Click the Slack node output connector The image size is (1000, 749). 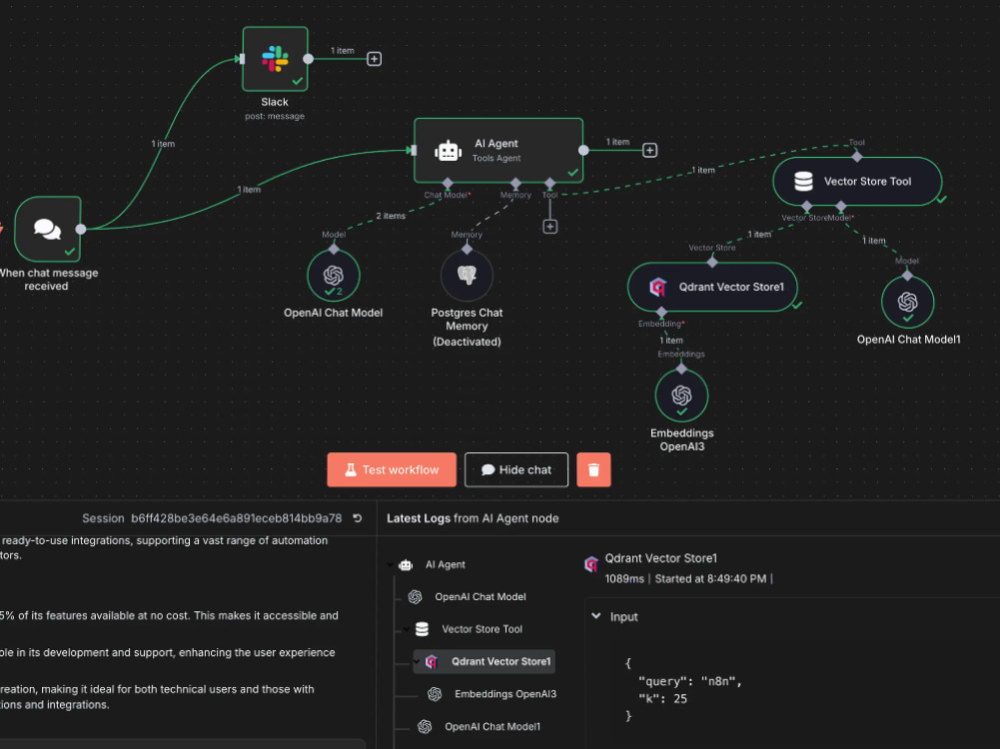[x=308, y=59]
